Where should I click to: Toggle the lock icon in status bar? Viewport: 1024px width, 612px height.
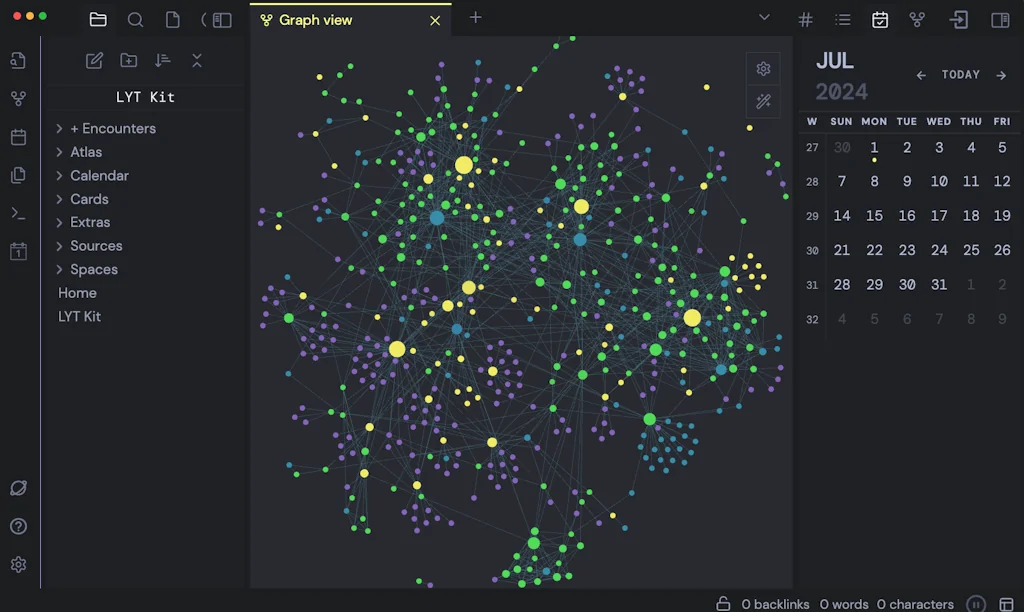(x=723, y=604)
